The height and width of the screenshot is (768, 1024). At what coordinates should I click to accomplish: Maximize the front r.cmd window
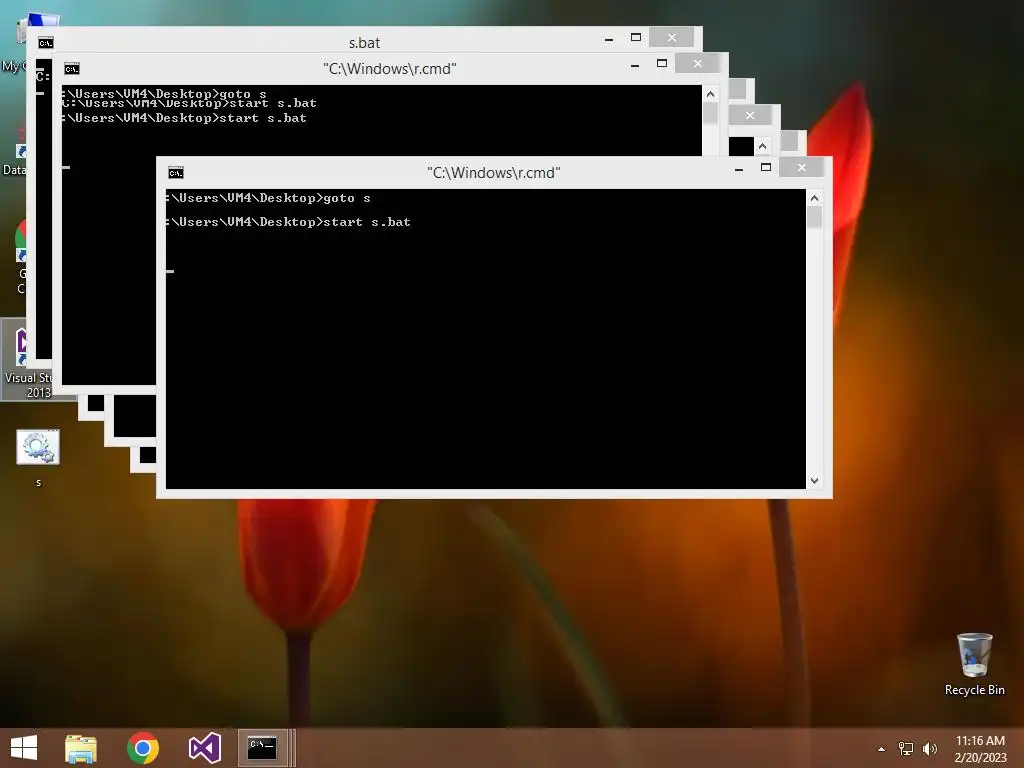click(766, 168)
